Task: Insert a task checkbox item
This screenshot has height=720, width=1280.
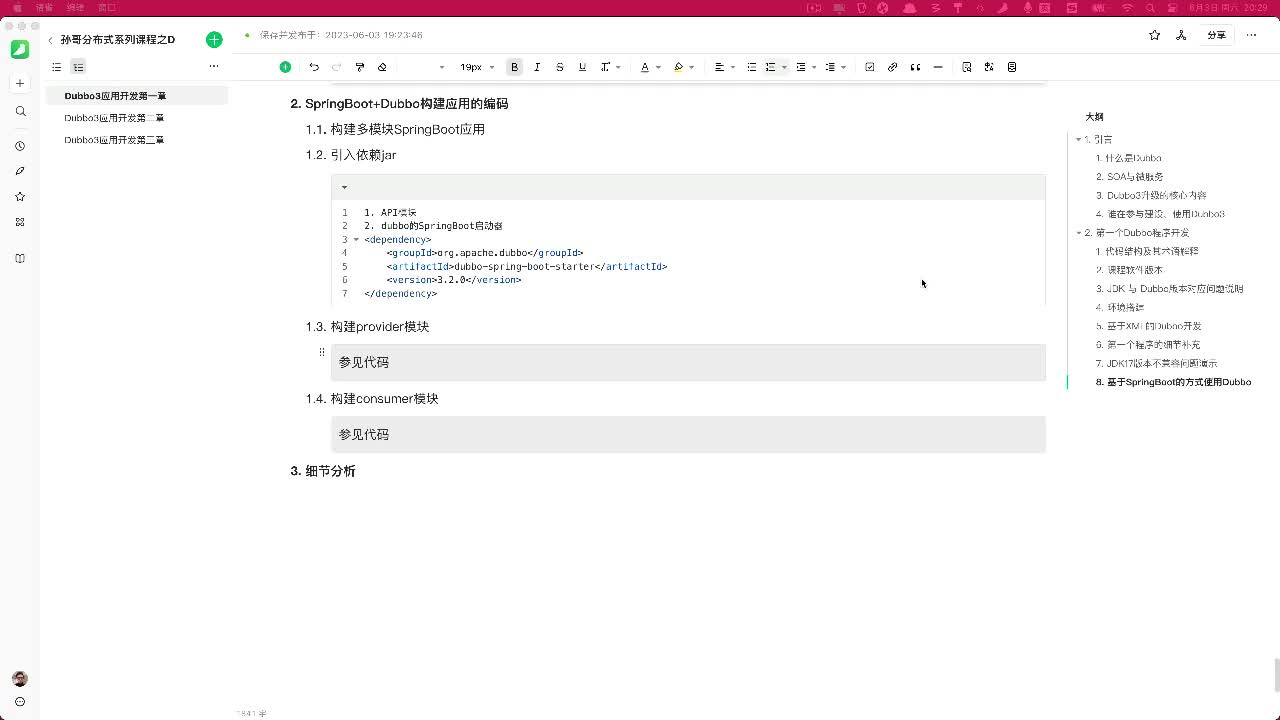Action: [x=870, y=67]
